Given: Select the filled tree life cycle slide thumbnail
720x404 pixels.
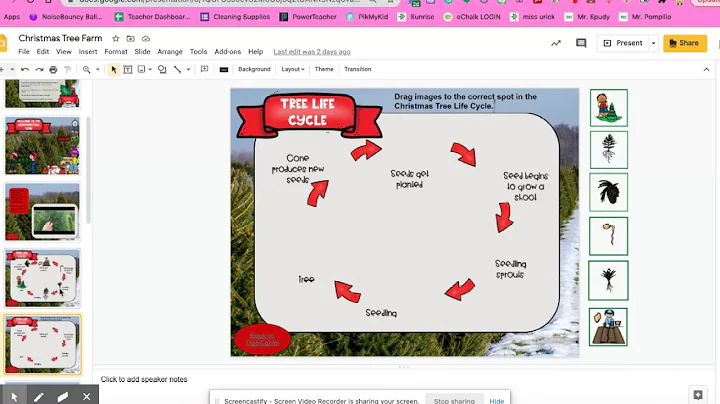Looking at the screenshot, I should point(43,278).
